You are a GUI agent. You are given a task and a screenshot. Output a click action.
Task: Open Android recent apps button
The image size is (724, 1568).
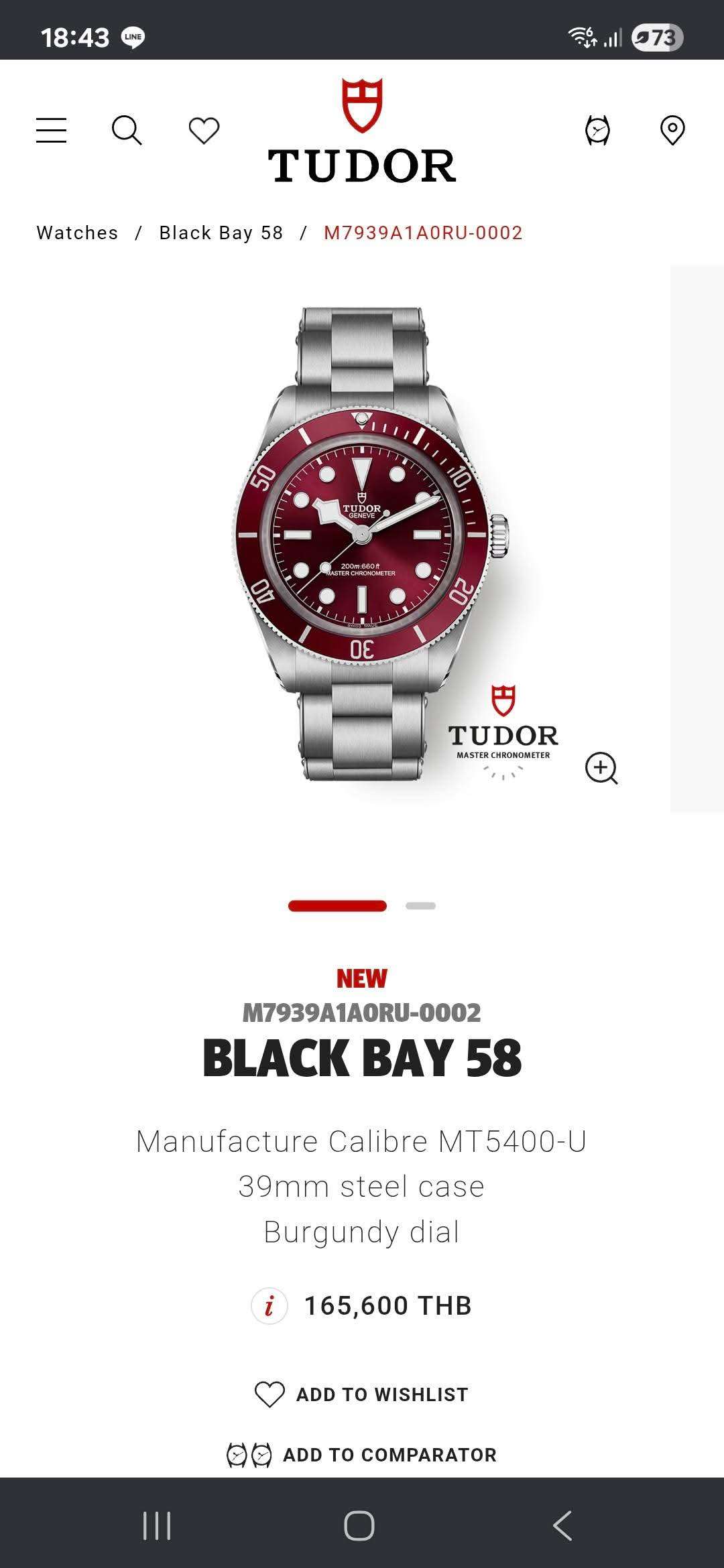(x=157, y=1526)
